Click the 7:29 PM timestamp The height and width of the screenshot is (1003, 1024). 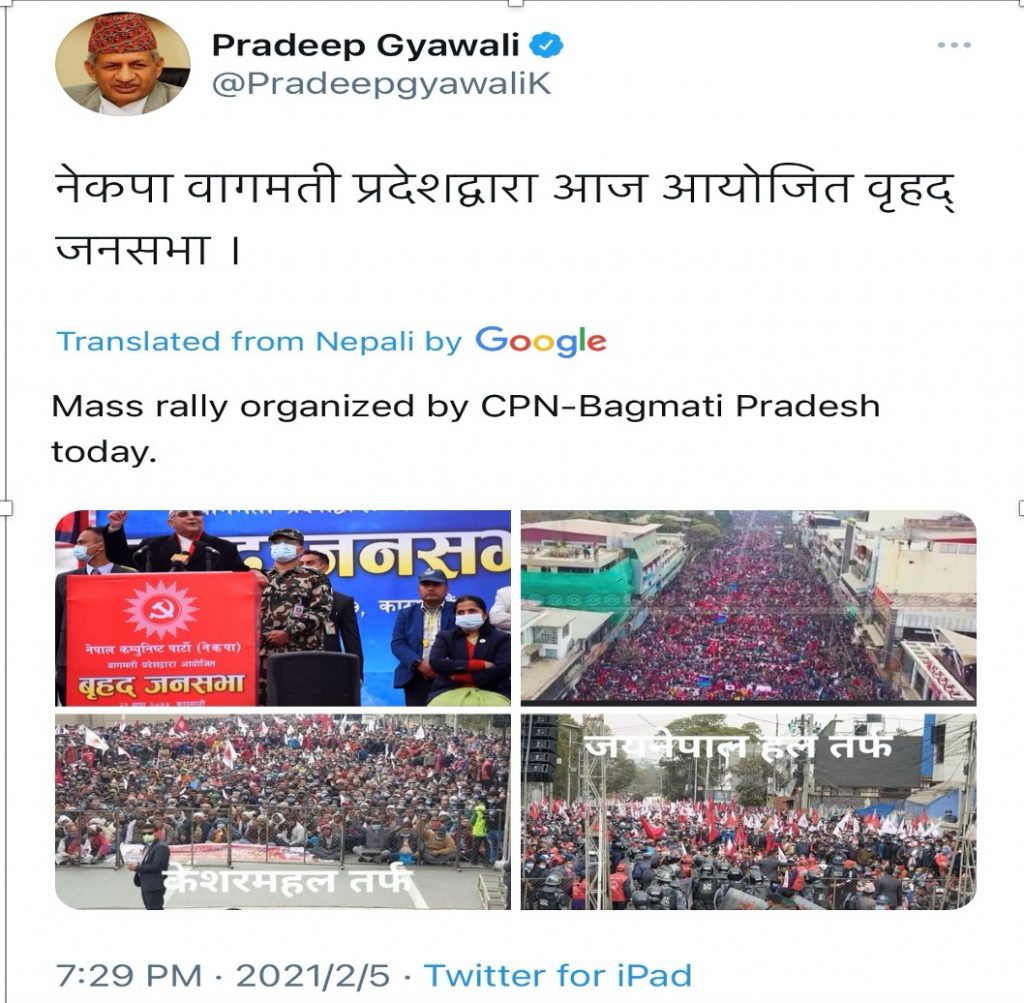(x=129, y=976)
